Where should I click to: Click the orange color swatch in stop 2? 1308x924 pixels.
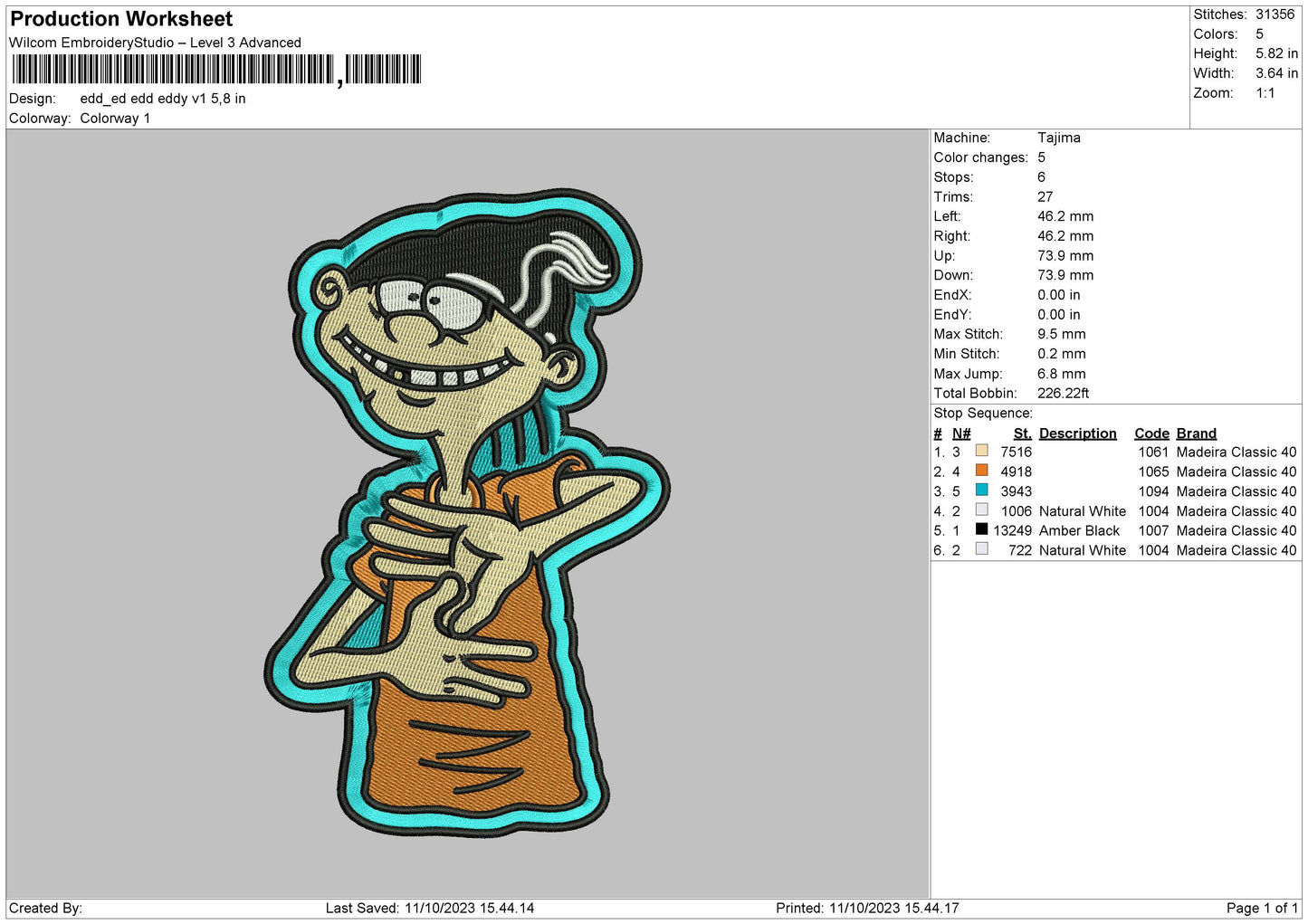981,471
